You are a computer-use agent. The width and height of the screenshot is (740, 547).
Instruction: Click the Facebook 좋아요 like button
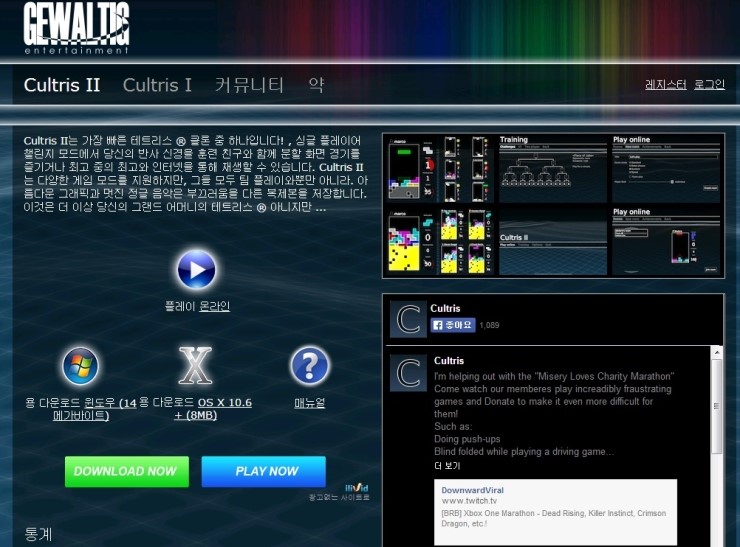(x=453, y=325)
